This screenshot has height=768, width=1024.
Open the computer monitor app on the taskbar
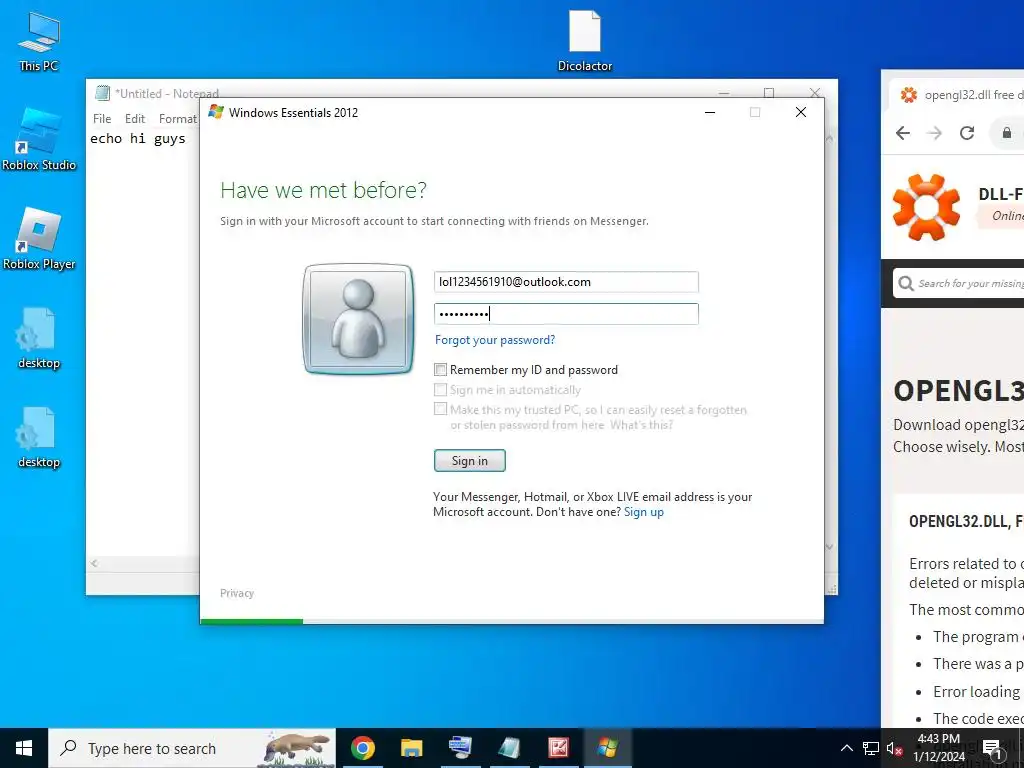click(460, 748)
